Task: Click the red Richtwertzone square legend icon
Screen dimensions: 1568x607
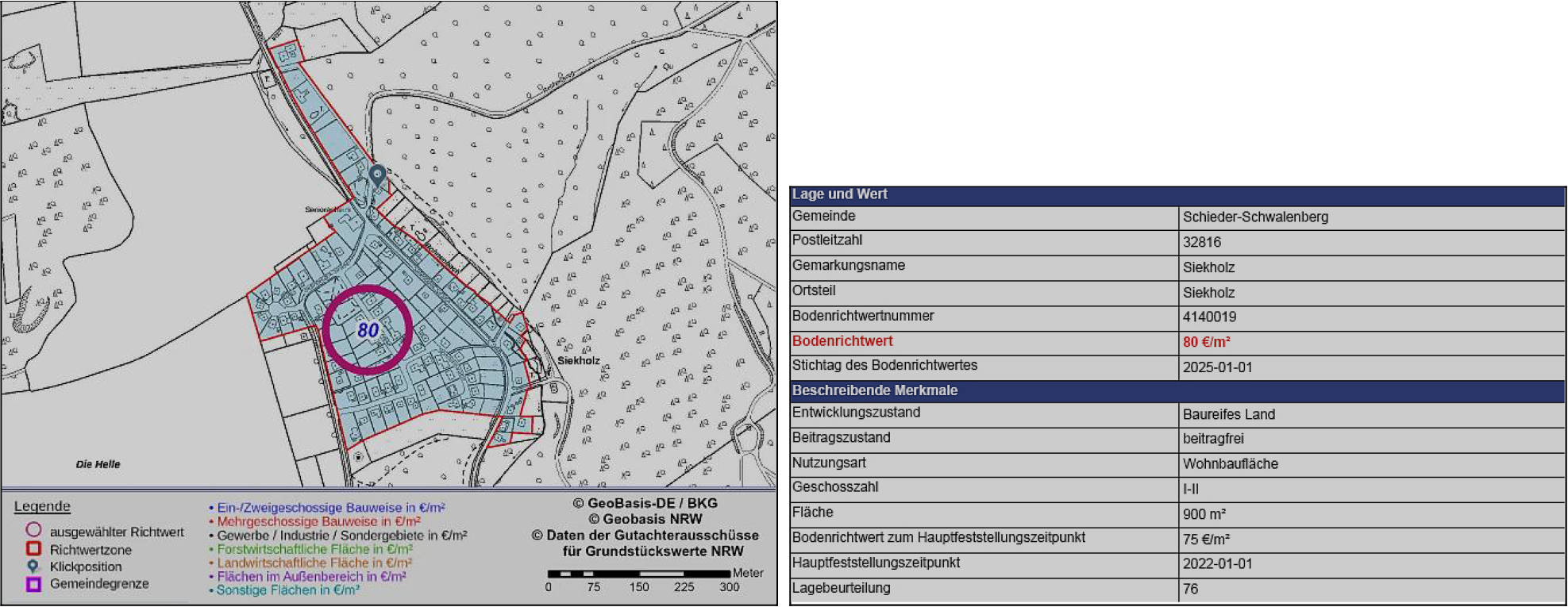Action: click(x=33, y=548)
